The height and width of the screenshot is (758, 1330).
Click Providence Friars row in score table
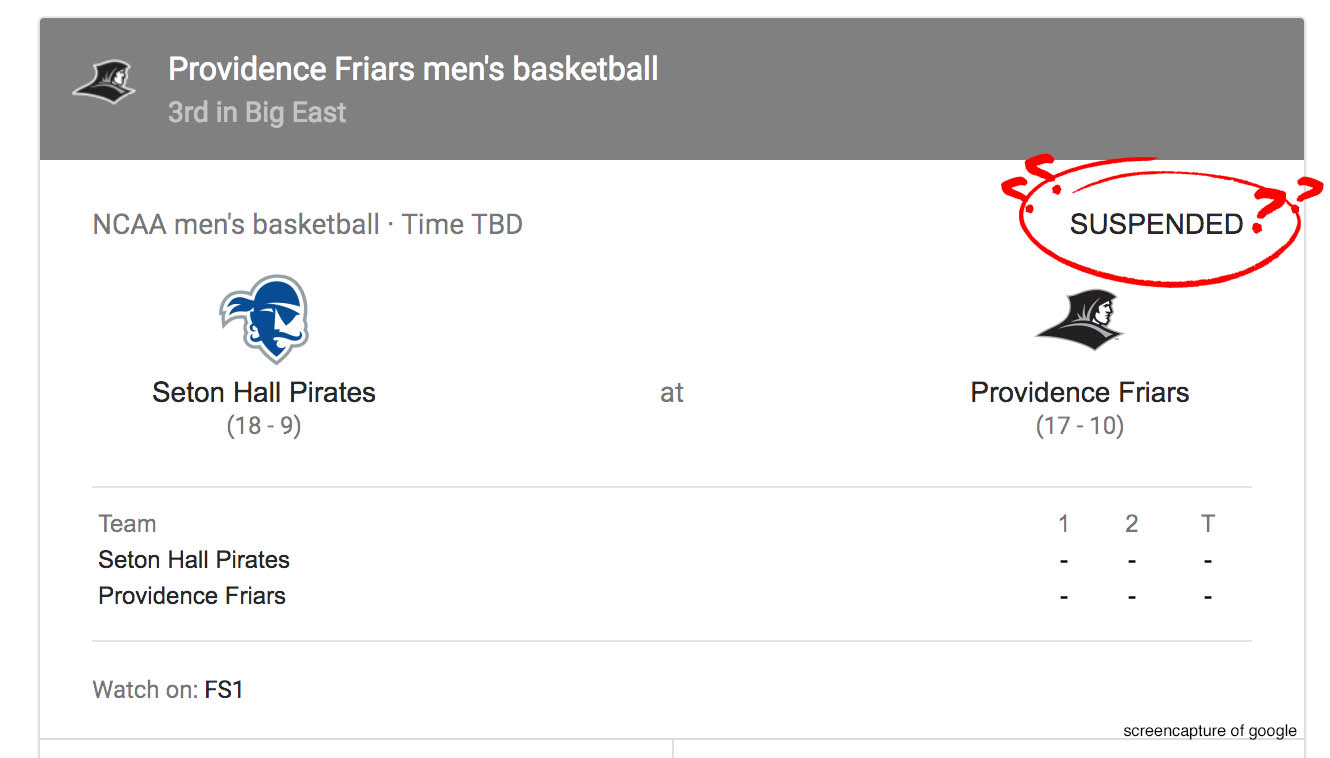tap(192, 596)
